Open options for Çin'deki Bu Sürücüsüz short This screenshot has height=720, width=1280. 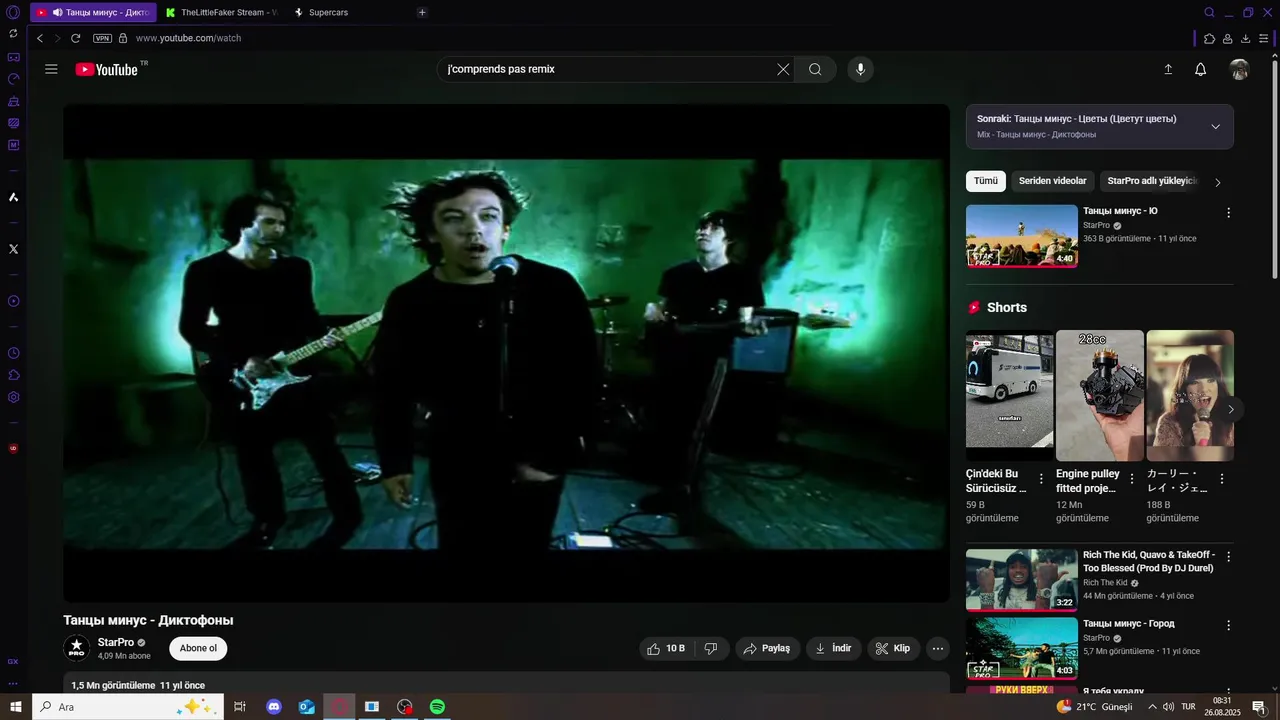1041,479
